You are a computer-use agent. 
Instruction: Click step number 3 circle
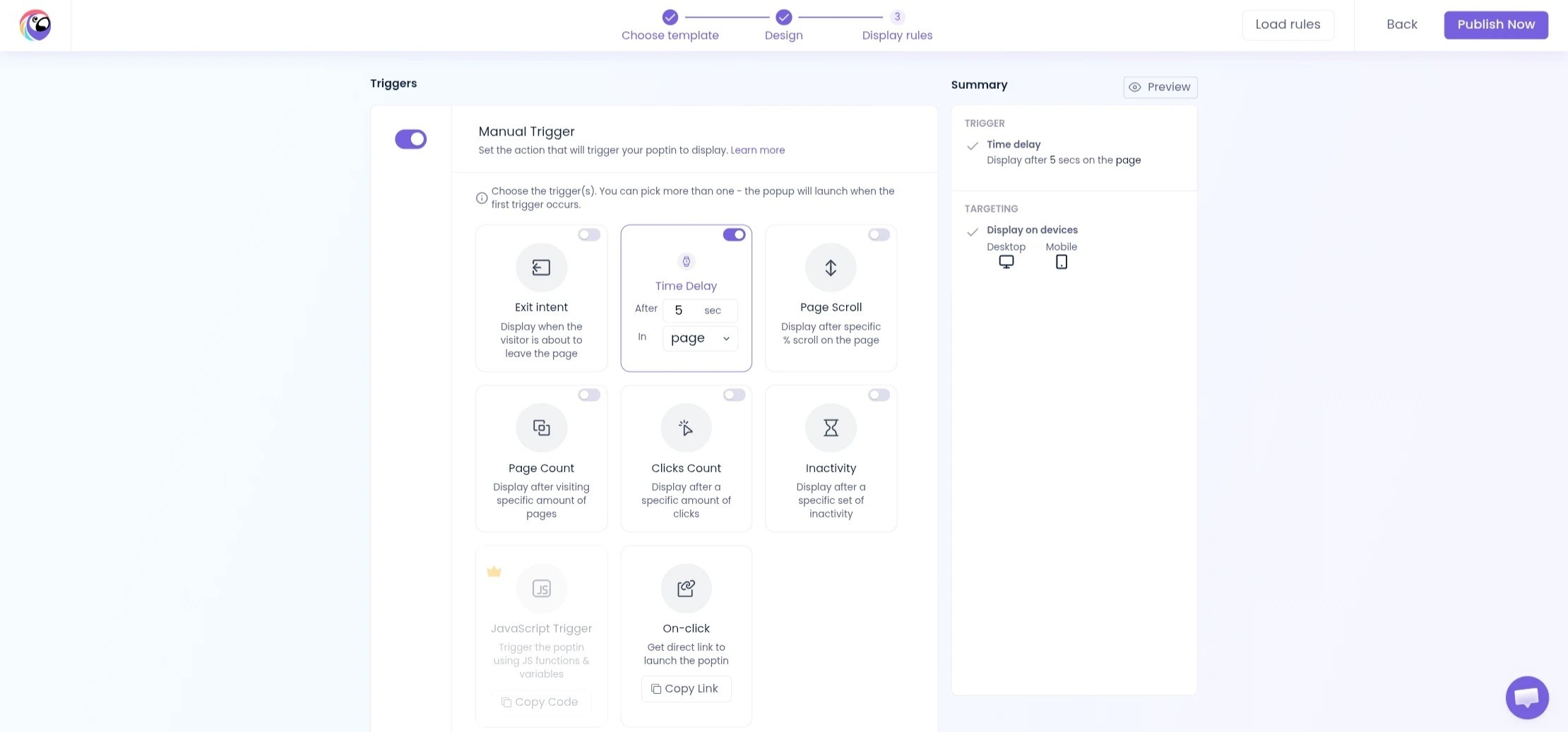tap(897, 17)
